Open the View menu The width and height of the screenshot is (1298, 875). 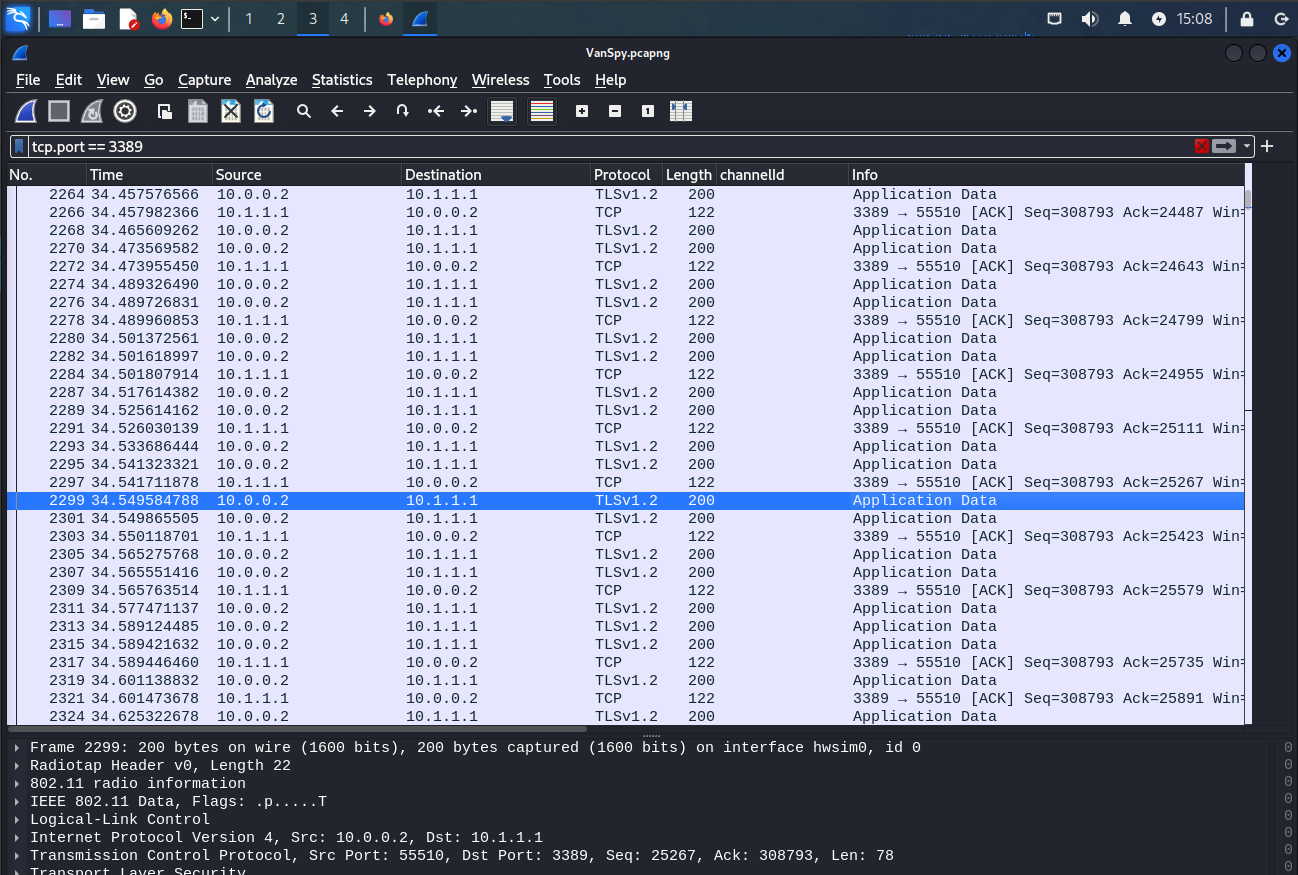click(x=113, y=80)
